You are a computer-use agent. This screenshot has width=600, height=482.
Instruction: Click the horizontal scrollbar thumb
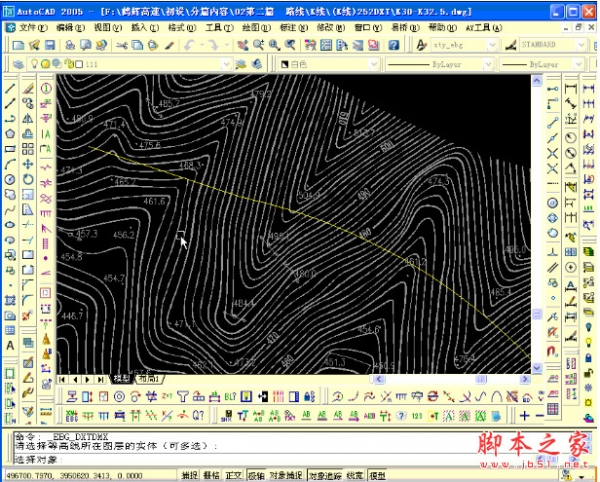click(481, 379)
